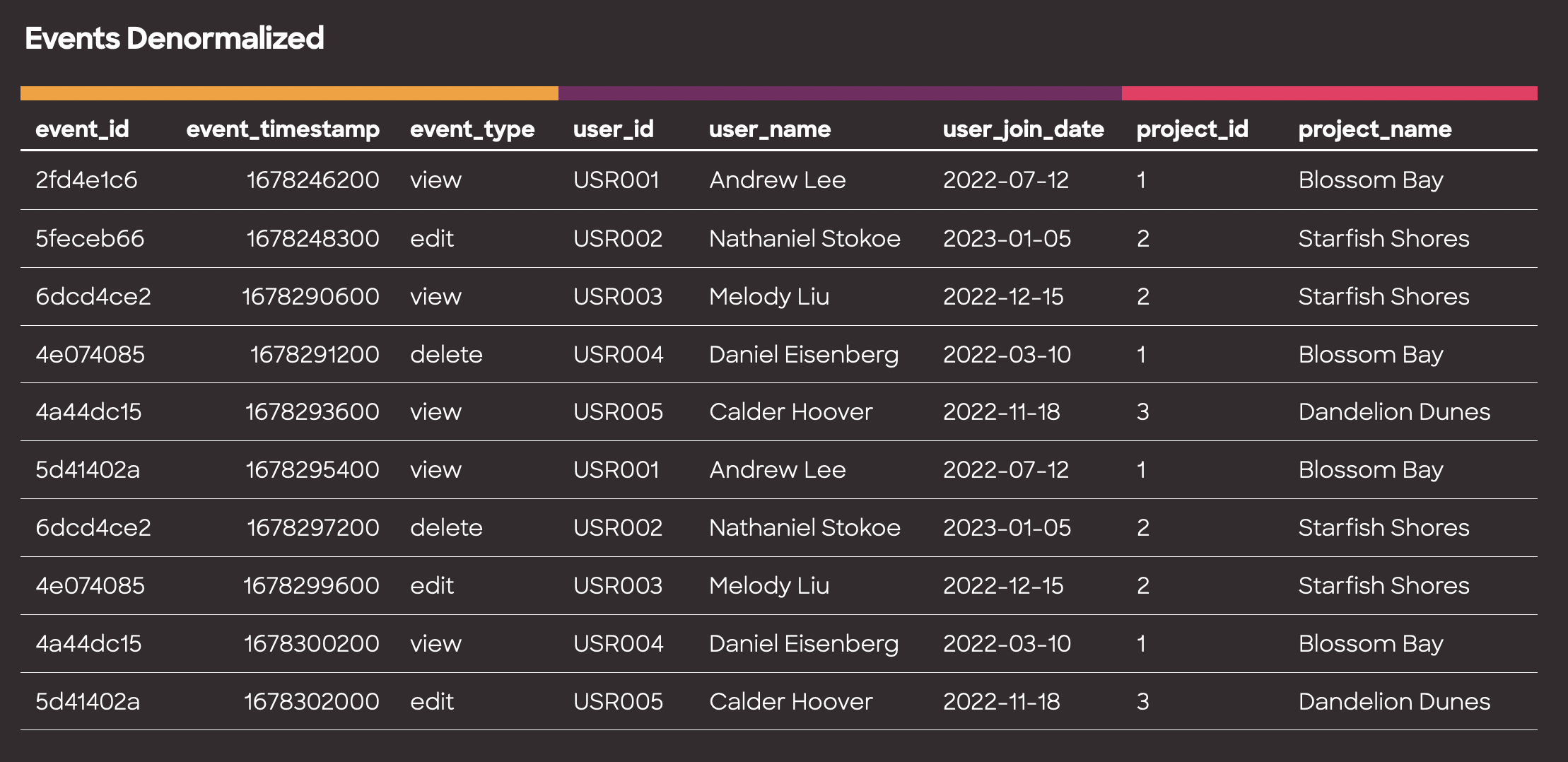Click the pink project columns color bar
The width and height of the screenshot is (1568, 762).
pyautogui.click(x=1330, y=93)
